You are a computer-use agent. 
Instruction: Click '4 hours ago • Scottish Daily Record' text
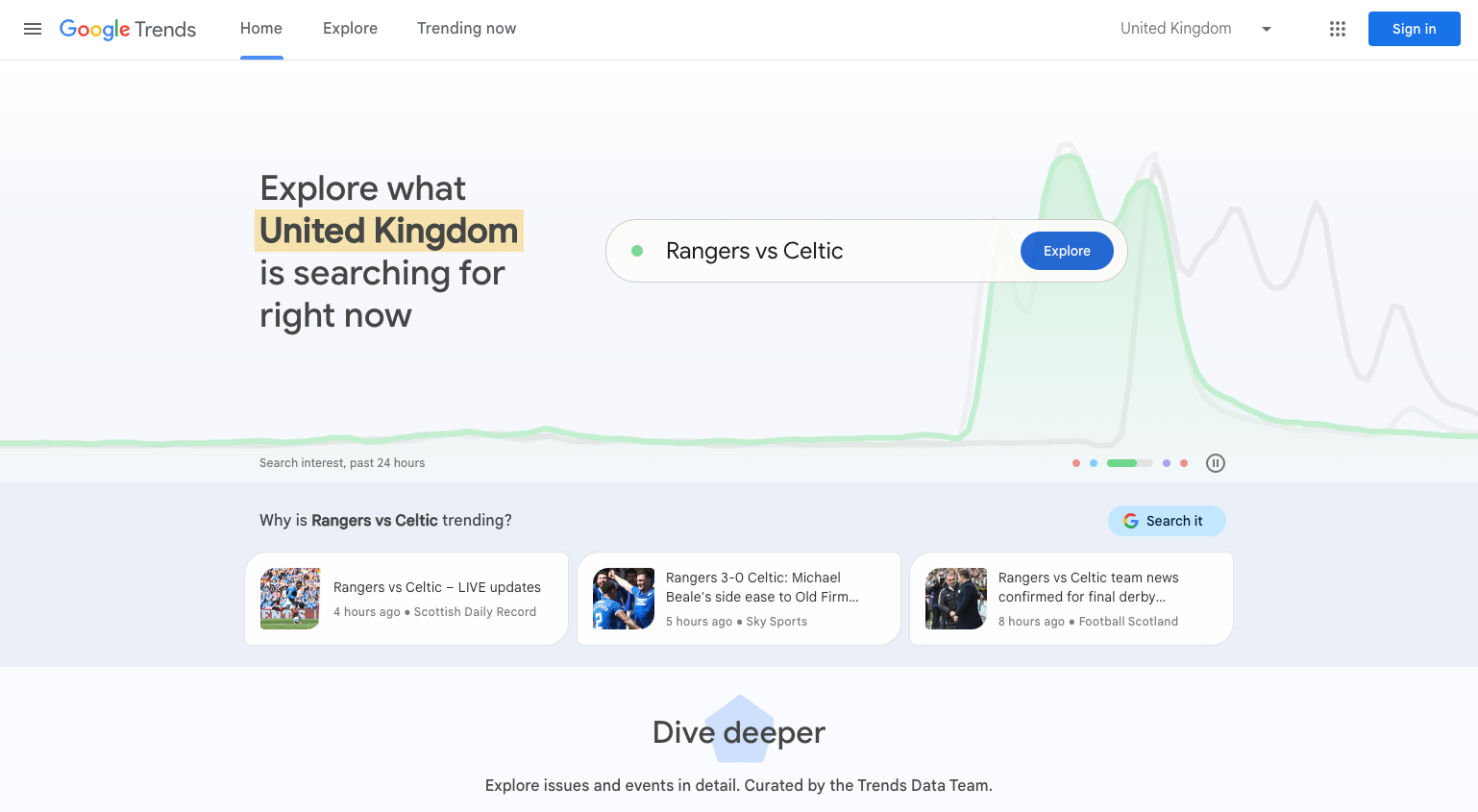(435, 612)
